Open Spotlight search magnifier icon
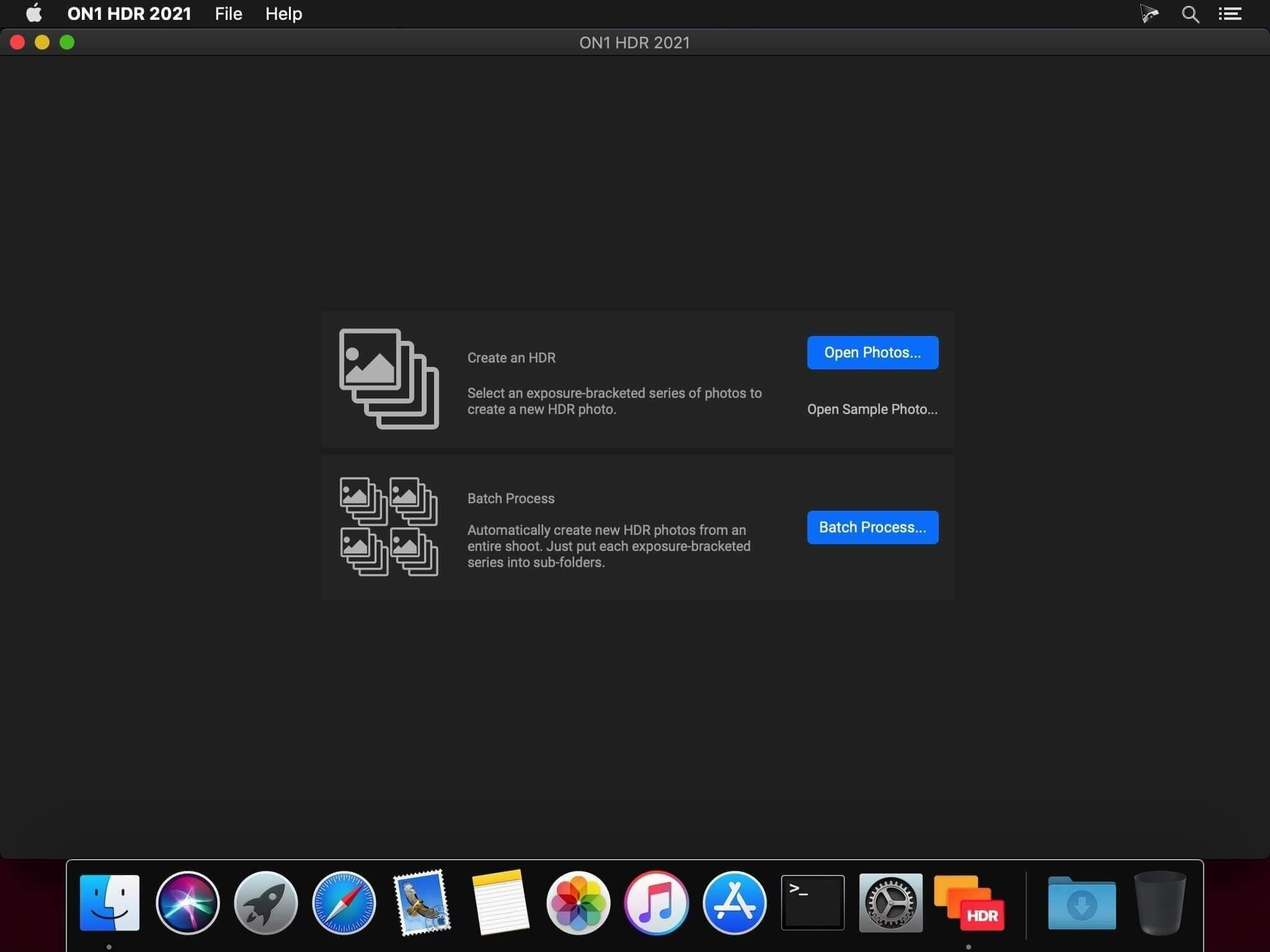This screenshot has width=1270, height=952. 1190,14
